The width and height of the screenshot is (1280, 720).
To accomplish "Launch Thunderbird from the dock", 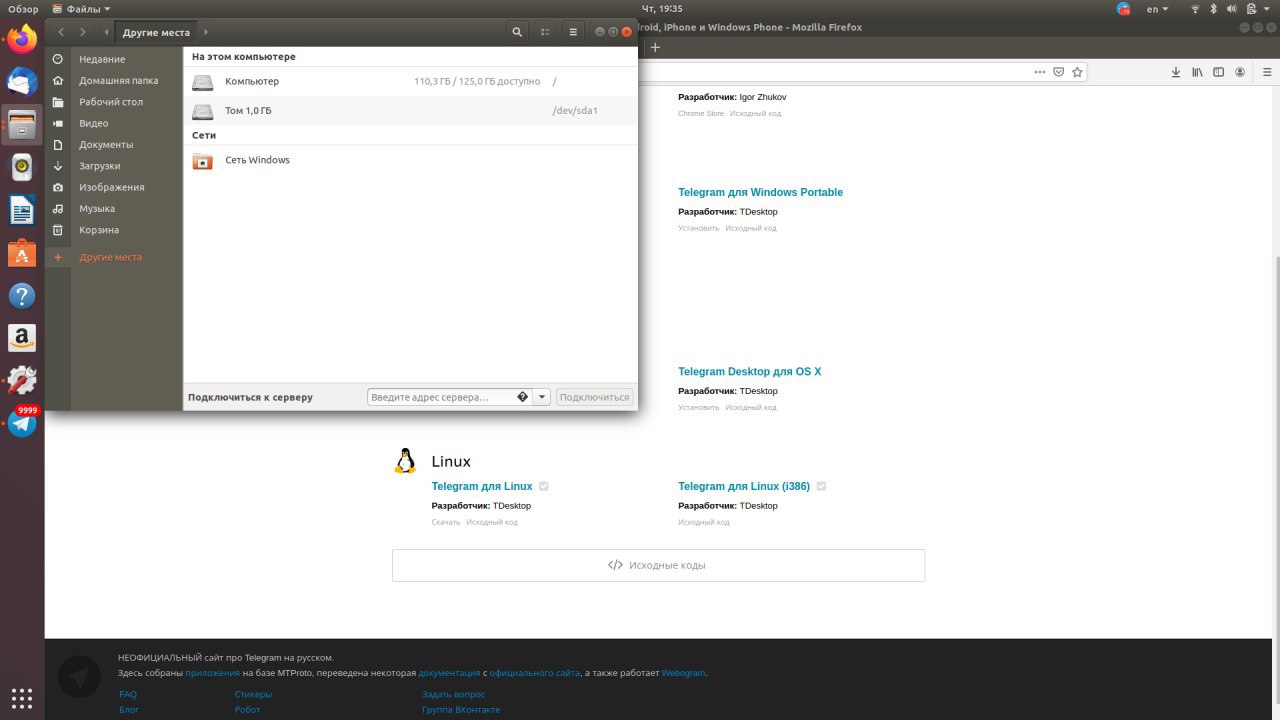I will [x=22, y=82].
